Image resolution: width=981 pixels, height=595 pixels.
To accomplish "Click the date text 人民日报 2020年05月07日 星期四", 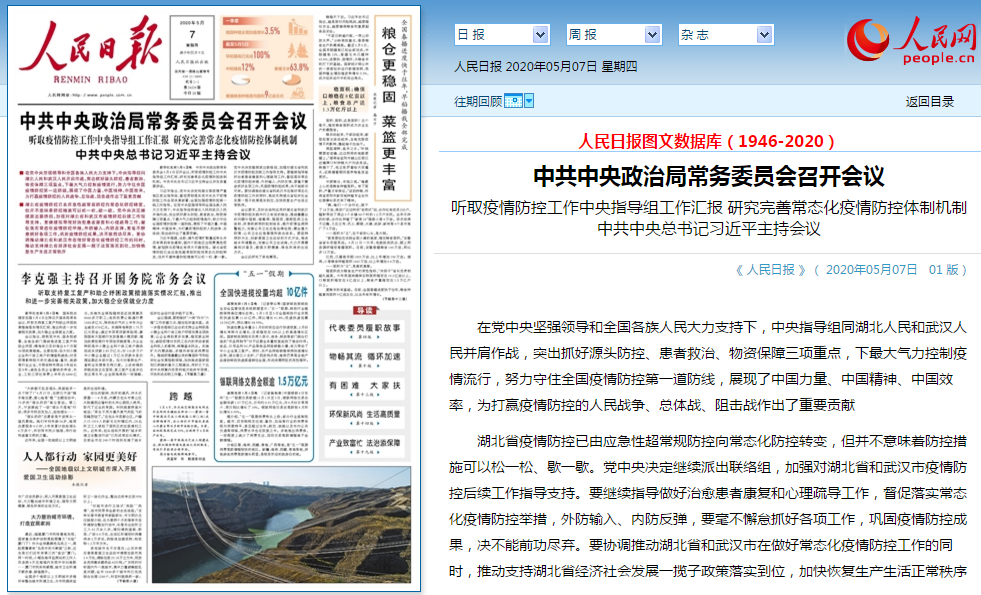I will tap(546, 66).
